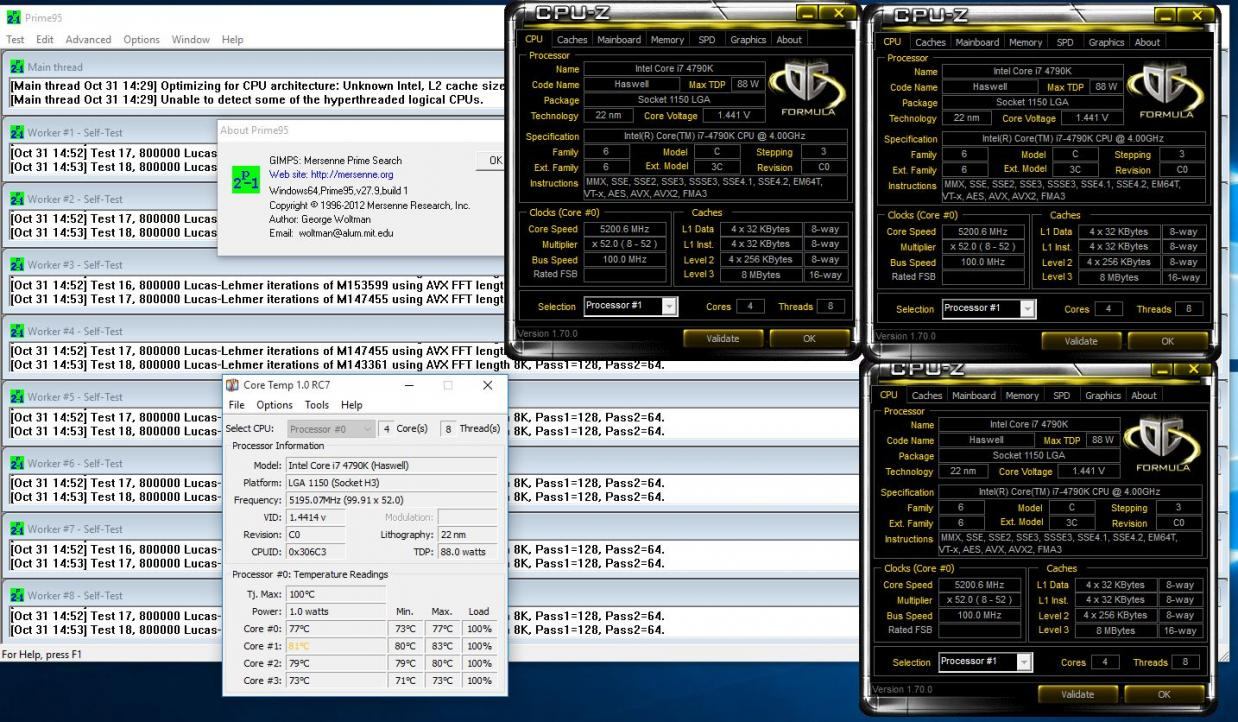
Task: Click OK in the lower-right CPU-Z window
Action: coord(1163,694)
